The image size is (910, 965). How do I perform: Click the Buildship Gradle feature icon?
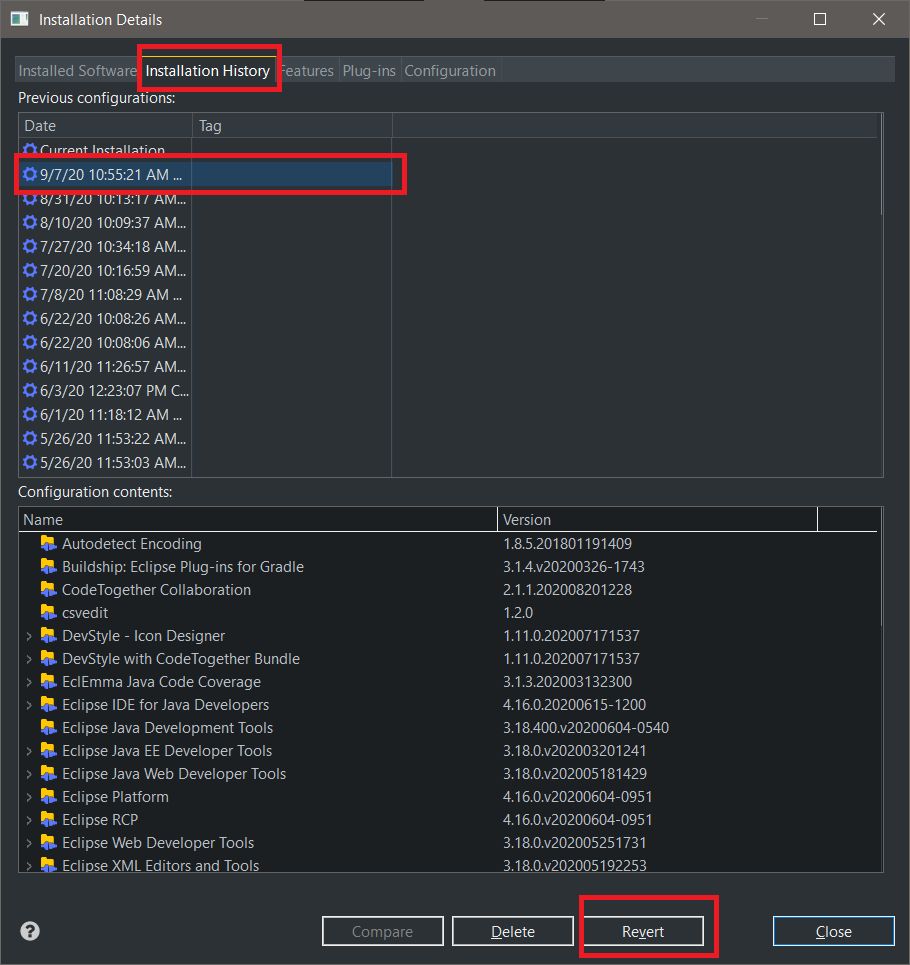(49, 566)
